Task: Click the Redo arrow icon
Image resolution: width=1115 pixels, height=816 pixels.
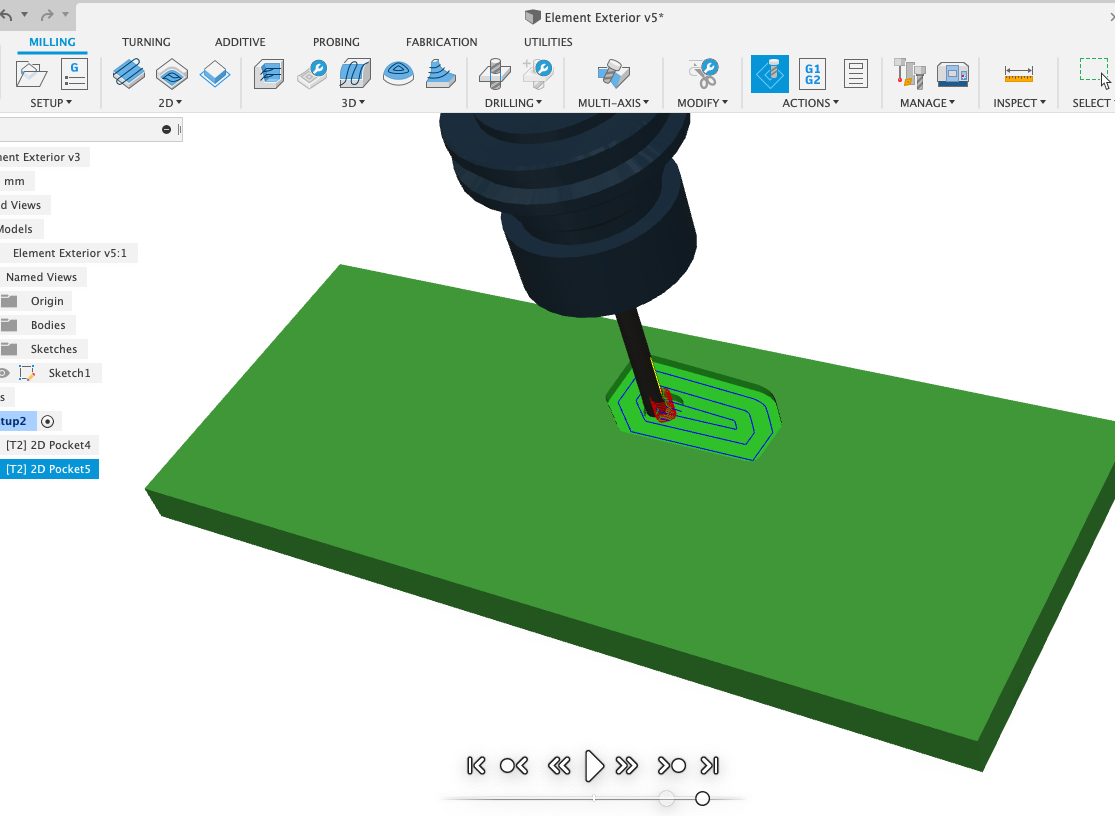Action: (x=47, y=14)
